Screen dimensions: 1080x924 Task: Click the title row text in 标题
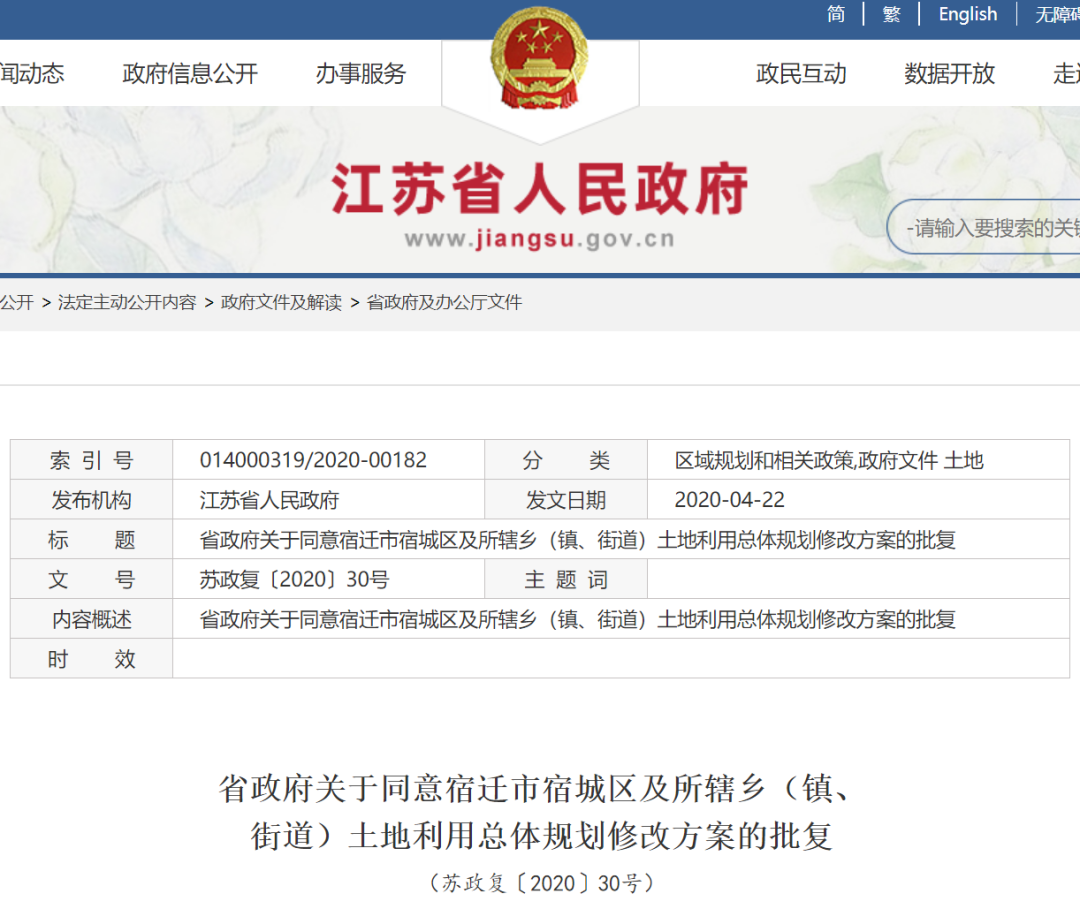point(577,540)
